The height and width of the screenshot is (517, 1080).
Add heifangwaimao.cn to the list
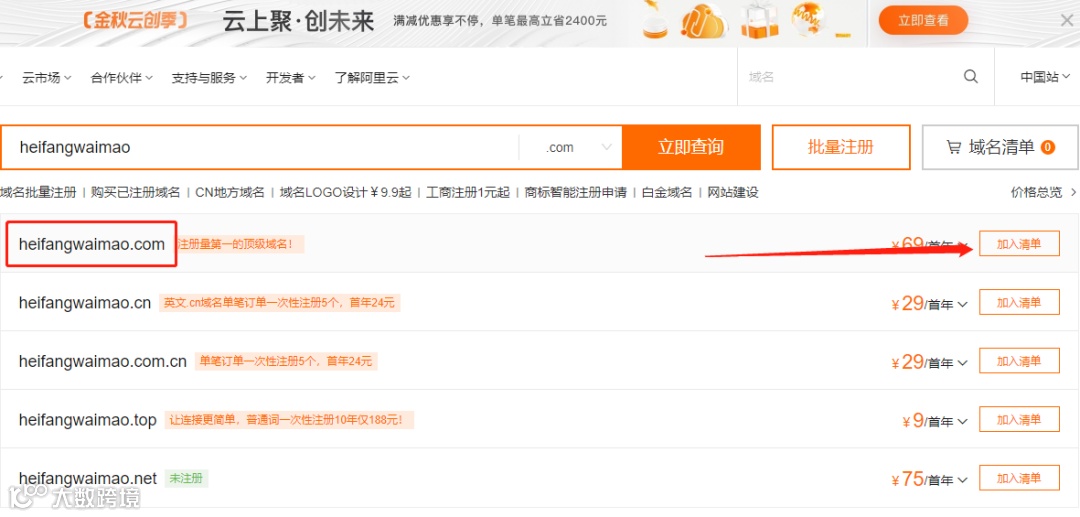[1019, 302]
